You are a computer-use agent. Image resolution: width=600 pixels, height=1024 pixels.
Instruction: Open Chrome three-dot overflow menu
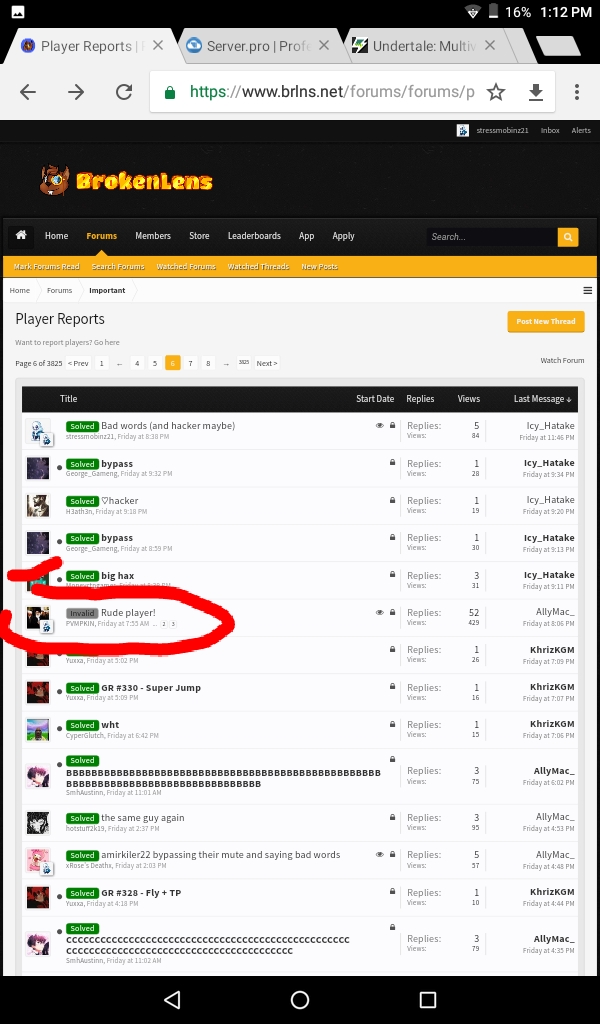[x=576, y=92]
